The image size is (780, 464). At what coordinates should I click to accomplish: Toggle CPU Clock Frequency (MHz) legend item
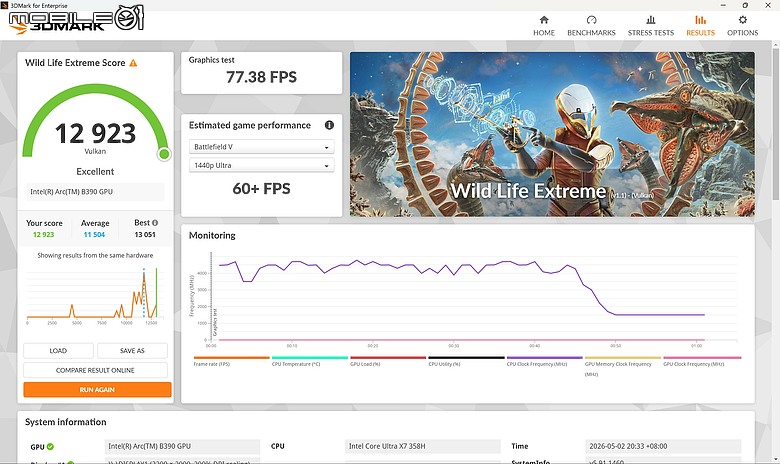(x=544, y=362)
